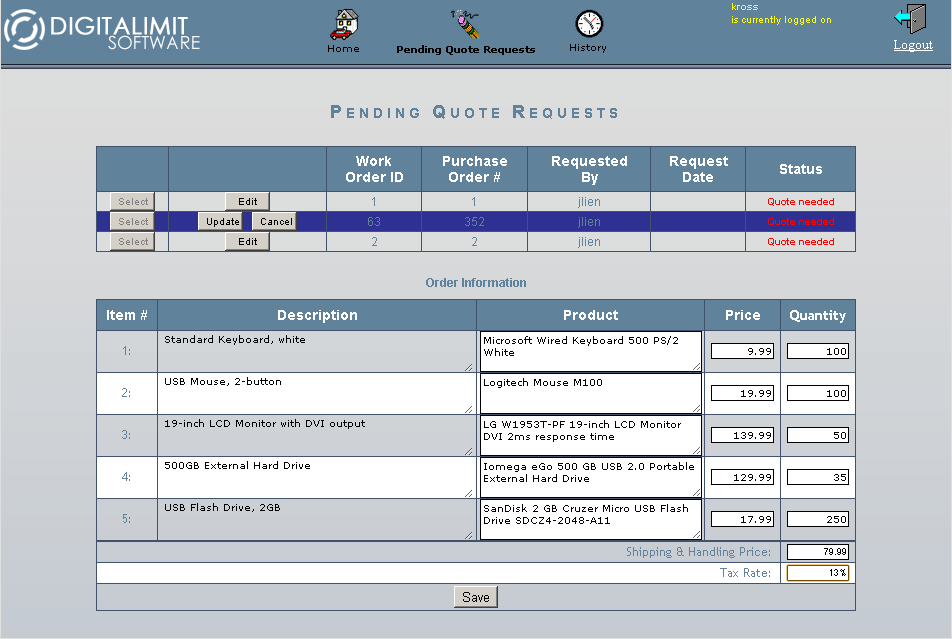
Task: Click the Purchase Order # column header
Action: pyautogui.click(x=474, y=169)
